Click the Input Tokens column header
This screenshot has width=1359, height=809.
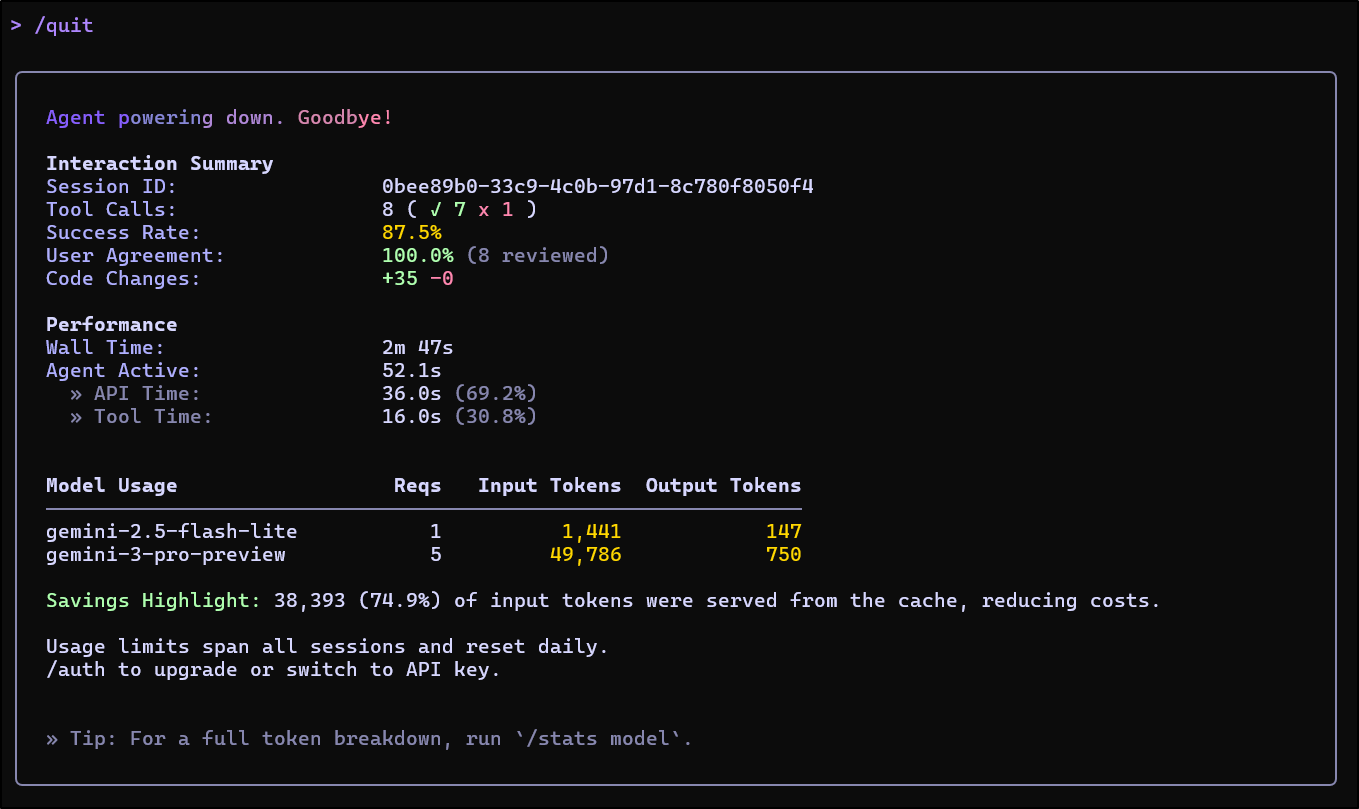click(x=549, y=486)
